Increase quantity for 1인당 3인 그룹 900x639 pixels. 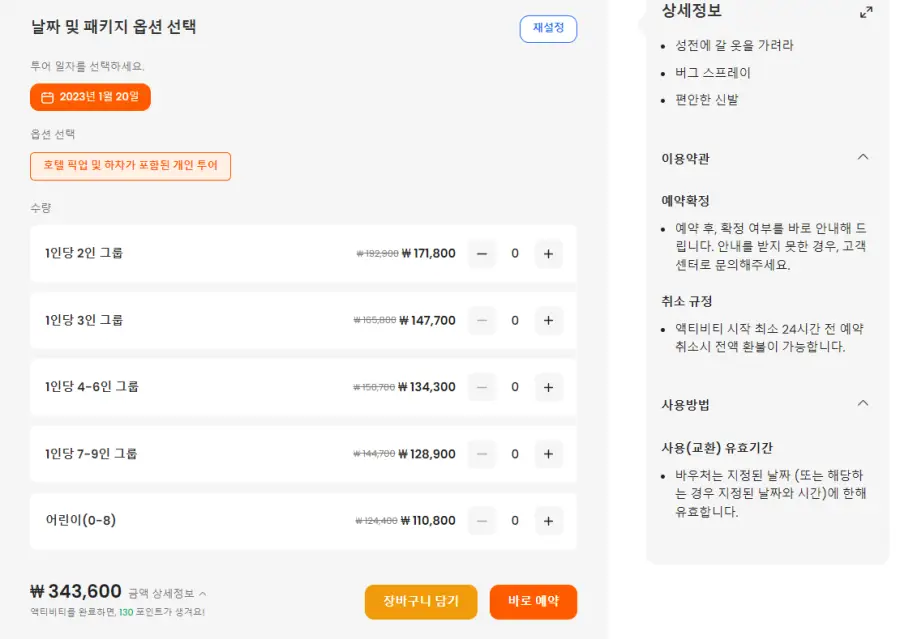(x=548, y=320)
